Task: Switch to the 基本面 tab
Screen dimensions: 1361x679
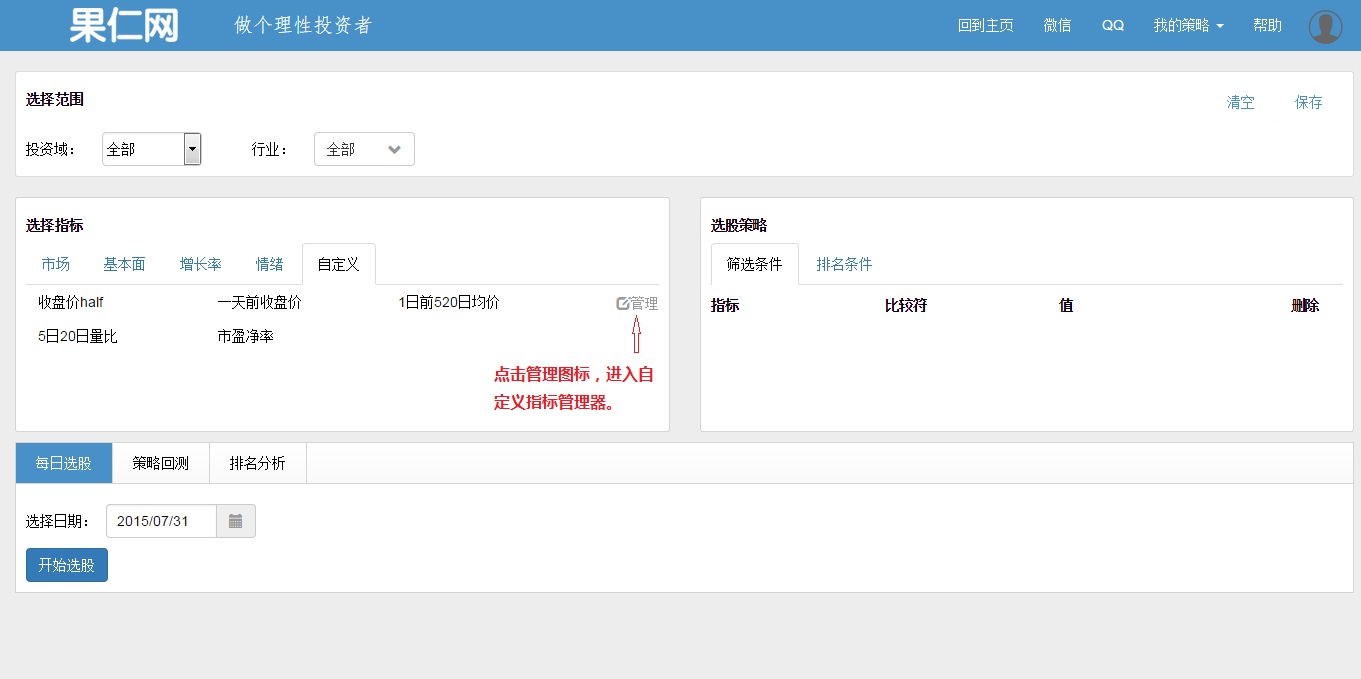Action: pyautogui.click(x=124, y=264)
